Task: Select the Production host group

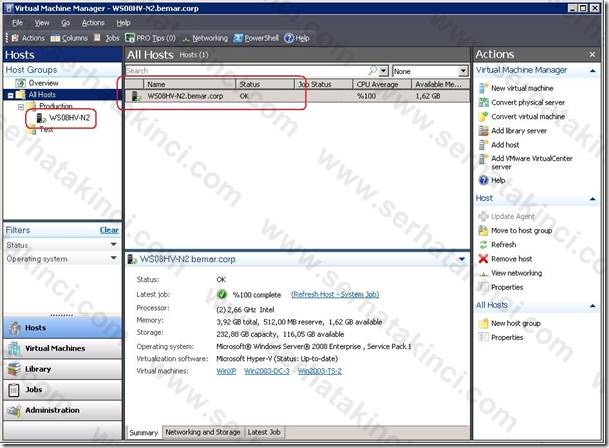Action: point(56,106)
